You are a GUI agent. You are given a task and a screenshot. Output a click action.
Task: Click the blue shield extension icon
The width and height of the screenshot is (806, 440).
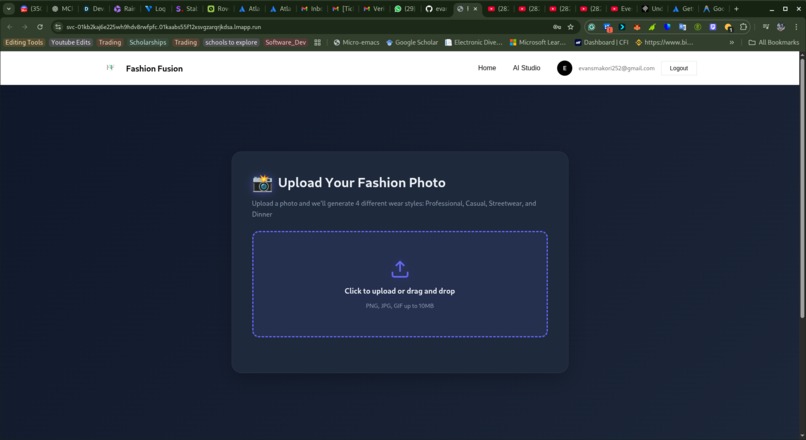point(667,27)
